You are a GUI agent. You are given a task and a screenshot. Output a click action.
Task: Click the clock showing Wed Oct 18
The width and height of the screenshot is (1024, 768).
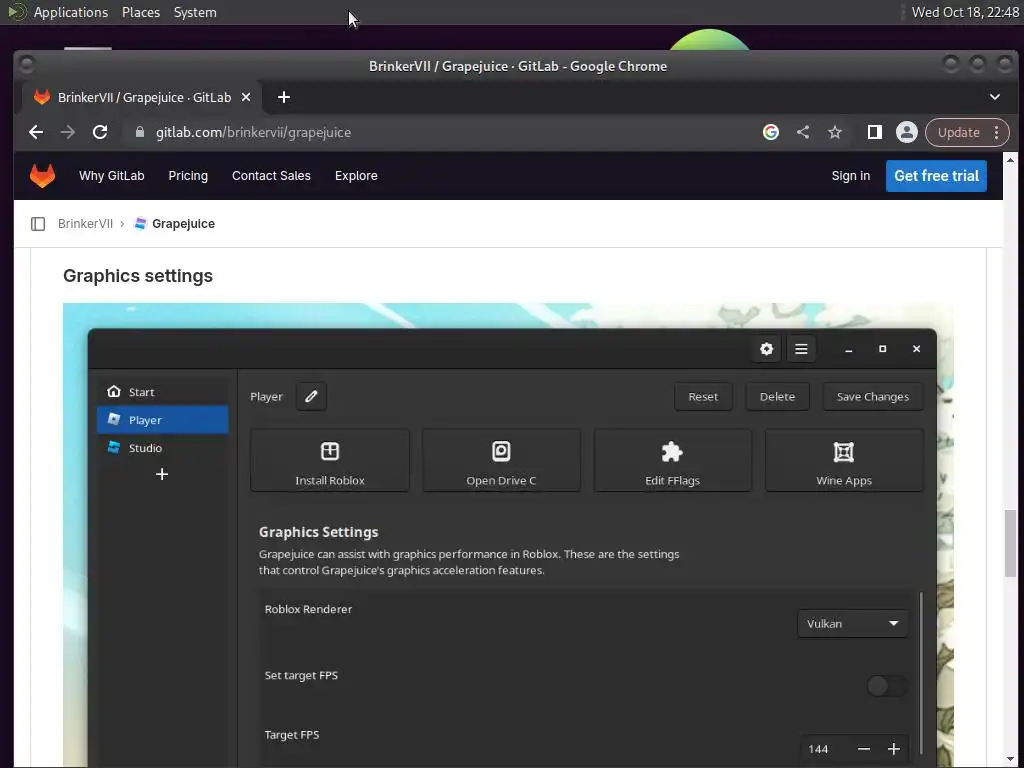[x=965, y=12]
